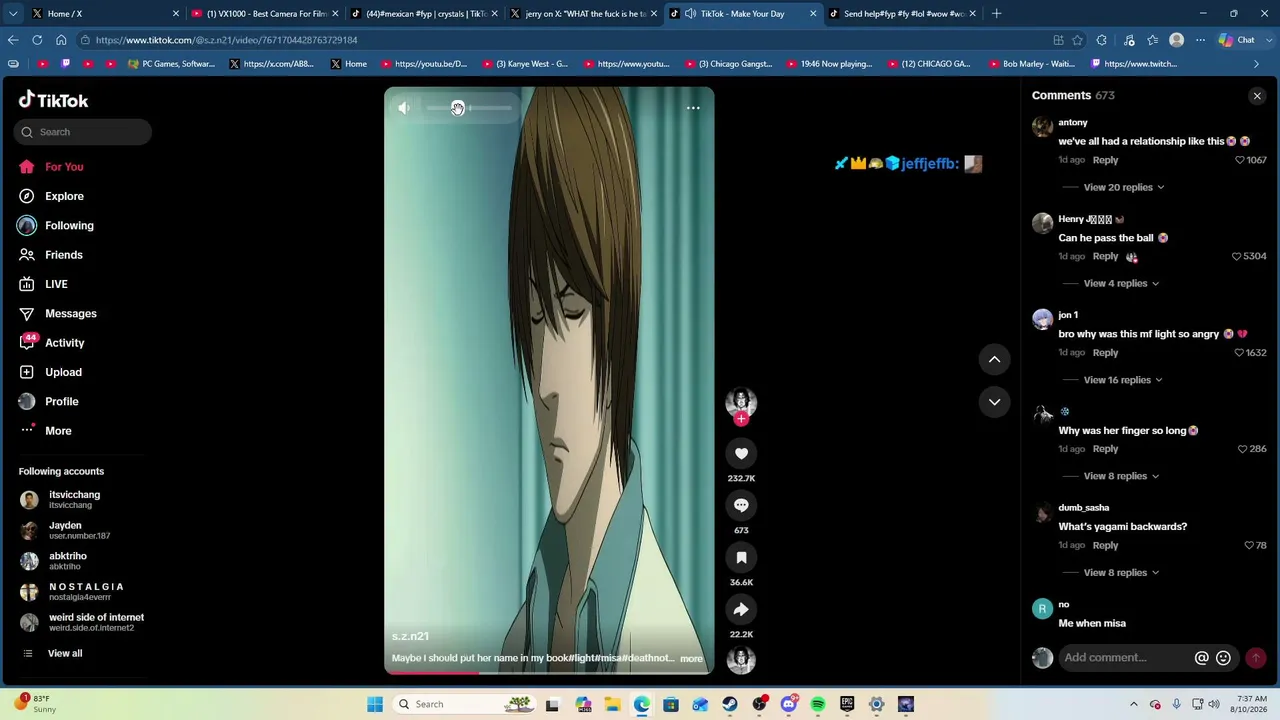Click the TikTok logo

point(53,100)
